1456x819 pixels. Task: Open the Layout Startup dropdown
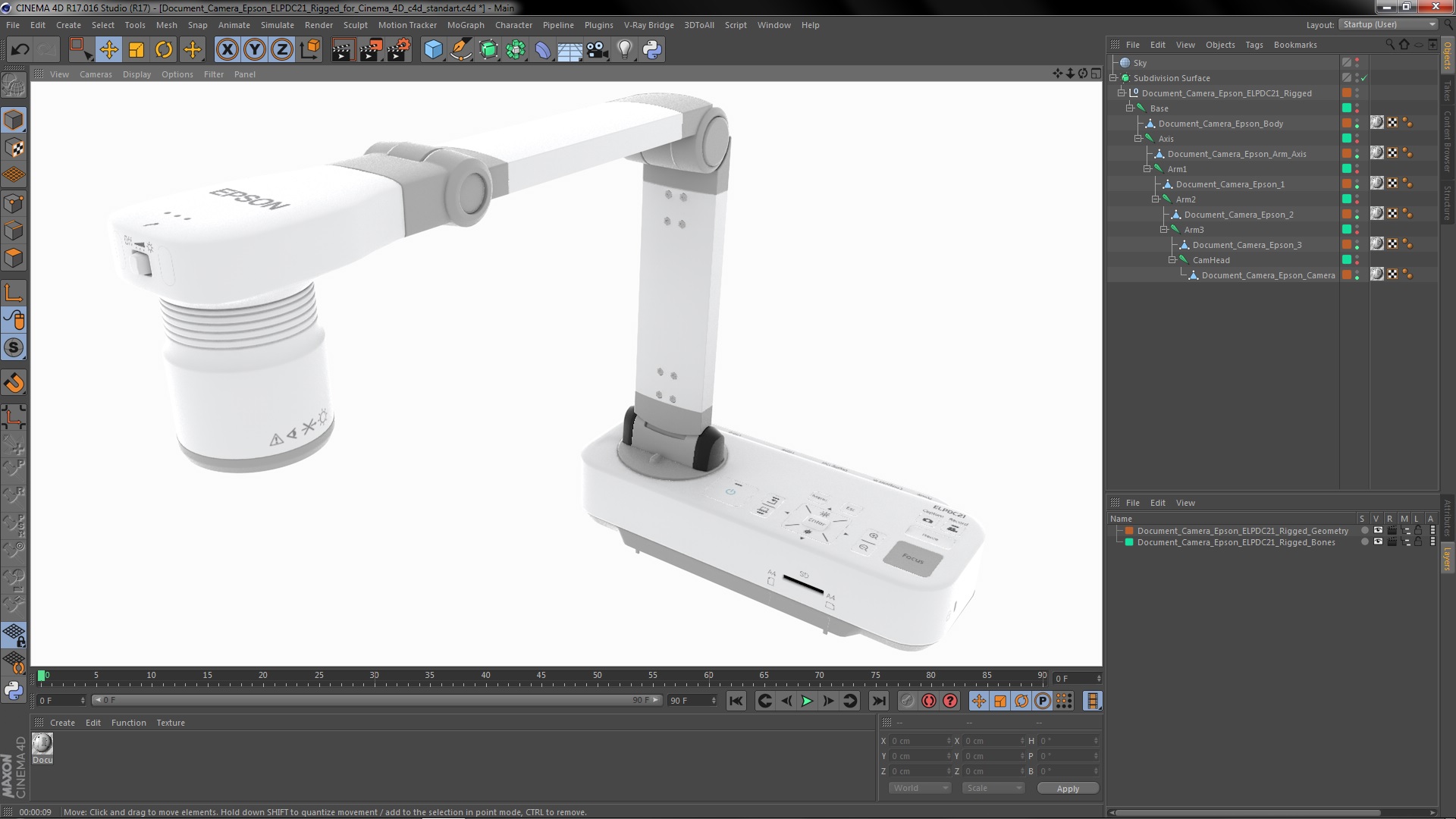(1389, 25)
